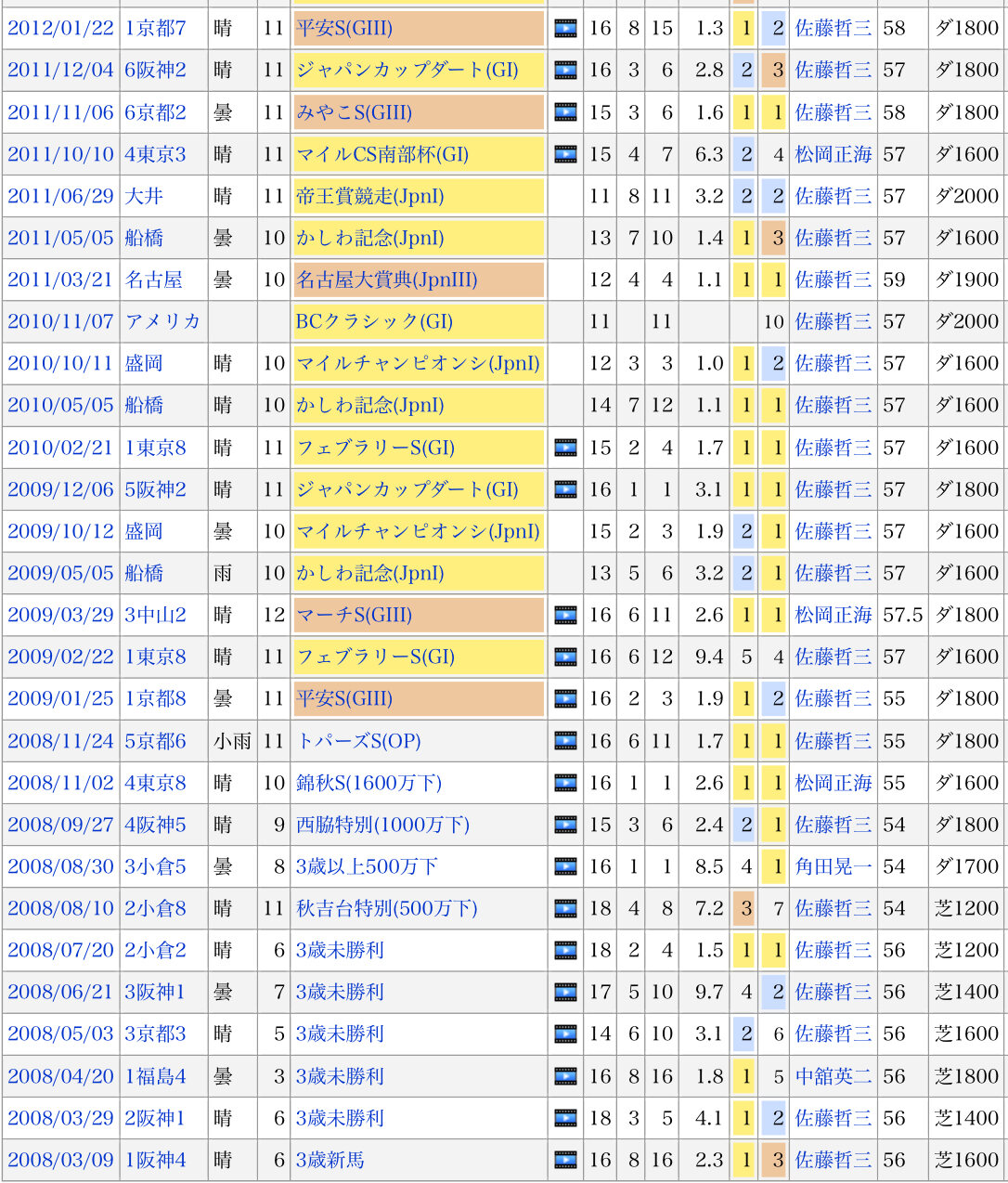Image resolution: width=1008 pixels, height=1183 pixels.
Task: Open venue link 3中山2
Action: tap(156, 615)
